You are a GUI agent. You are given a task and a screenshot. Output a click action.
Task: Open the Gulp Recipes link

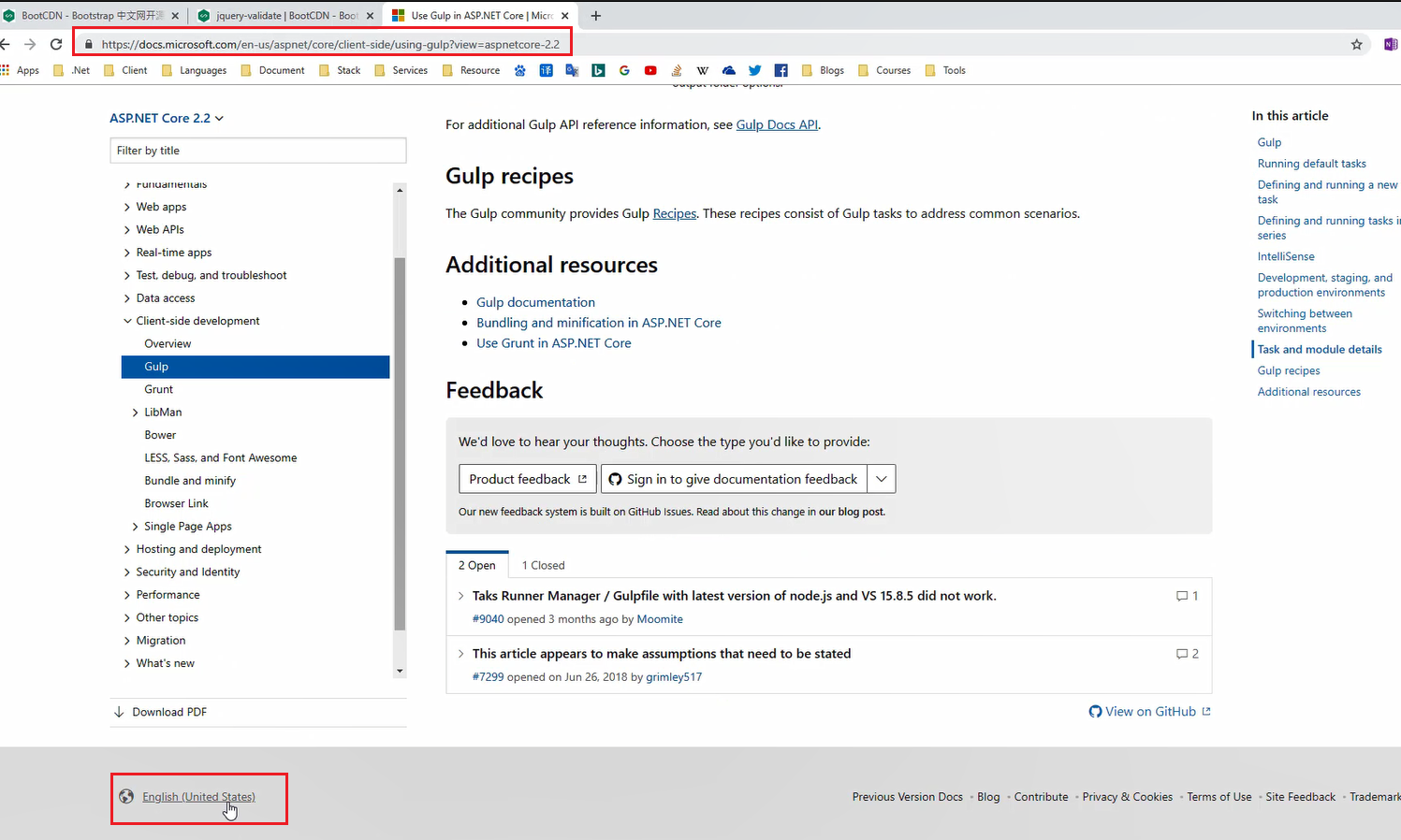(x=675, y=213)
